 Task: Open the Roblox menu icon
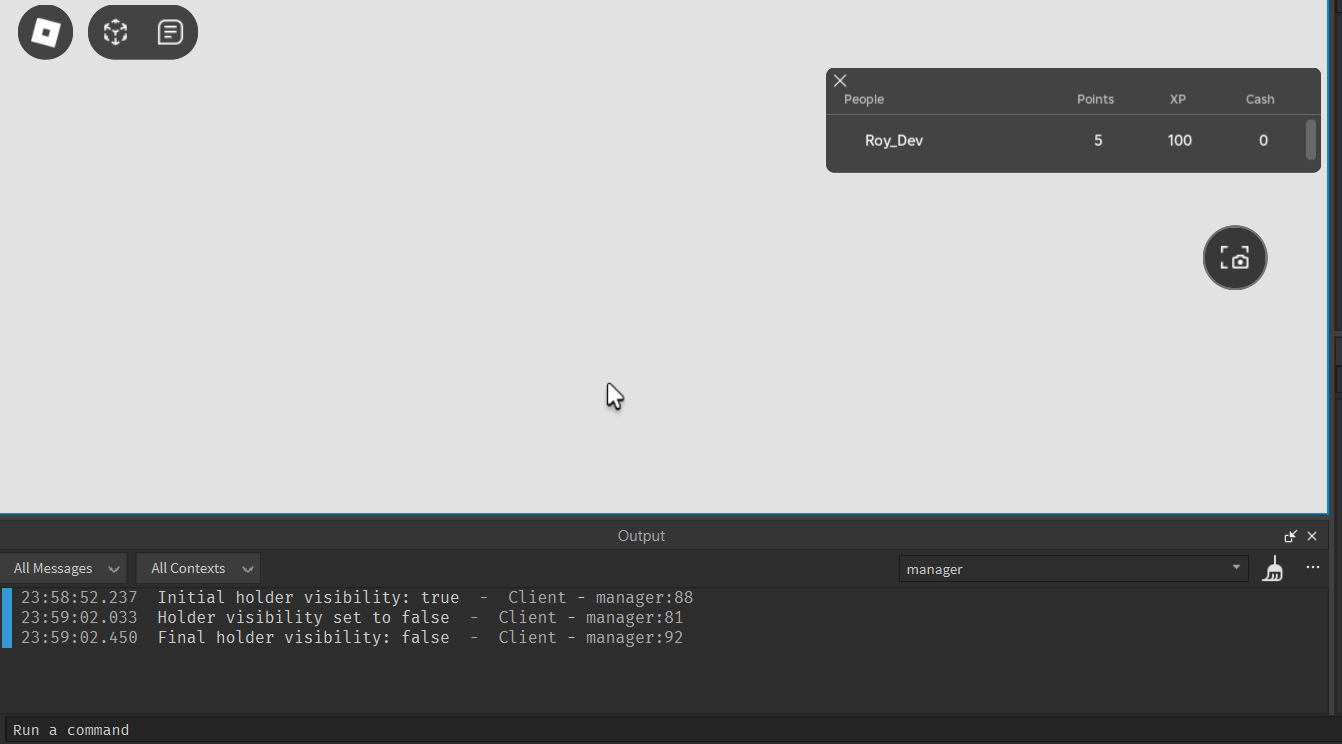44,31
